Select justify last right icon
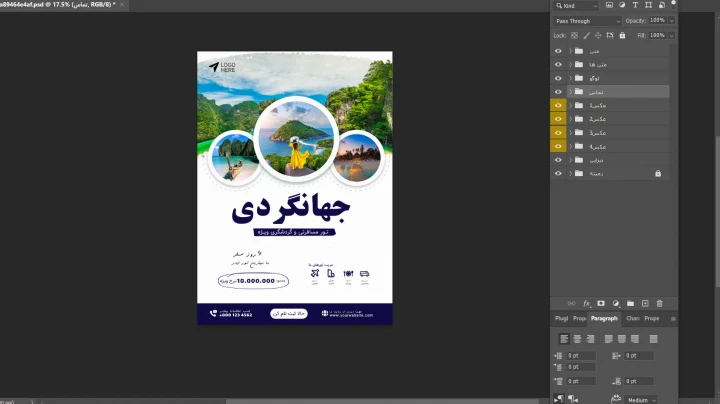720x404 pixels. (635, 339)
